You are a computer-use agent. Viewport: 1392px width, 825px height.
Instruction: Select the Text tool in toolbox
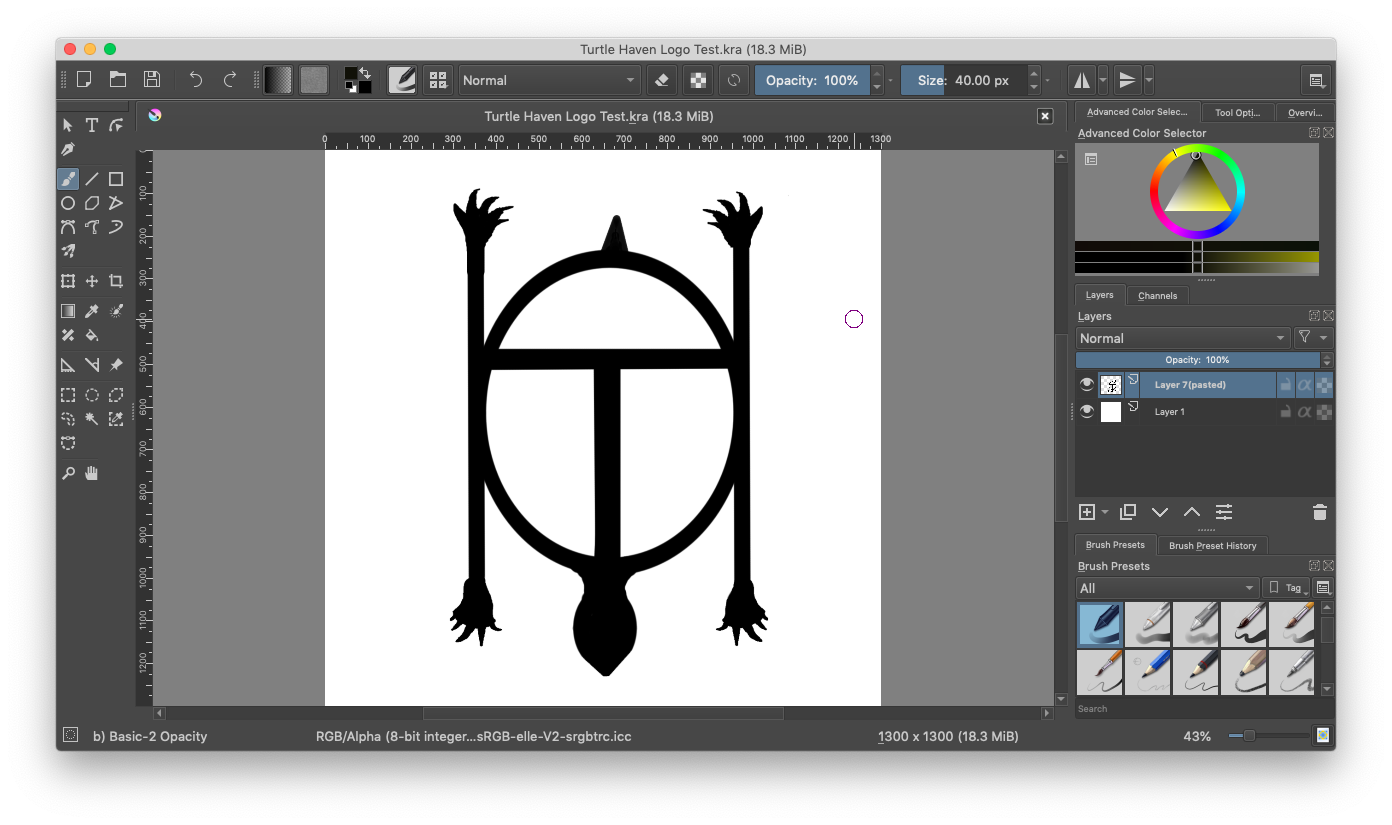[92, 125]
